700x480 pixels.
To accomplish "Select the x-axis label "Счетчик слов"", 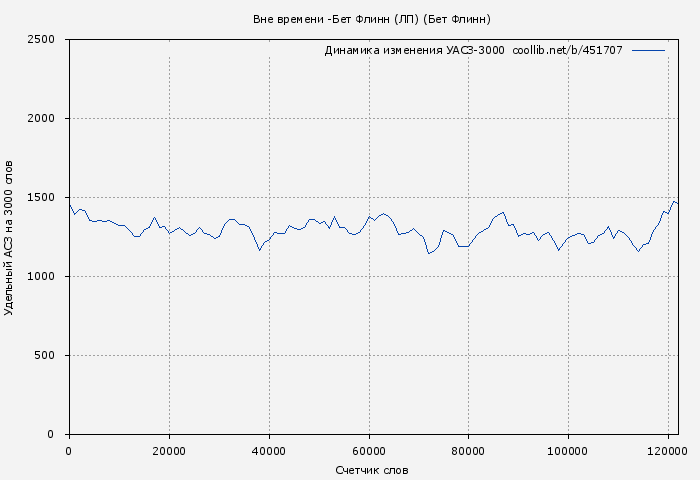I will [x=372, y=470].
